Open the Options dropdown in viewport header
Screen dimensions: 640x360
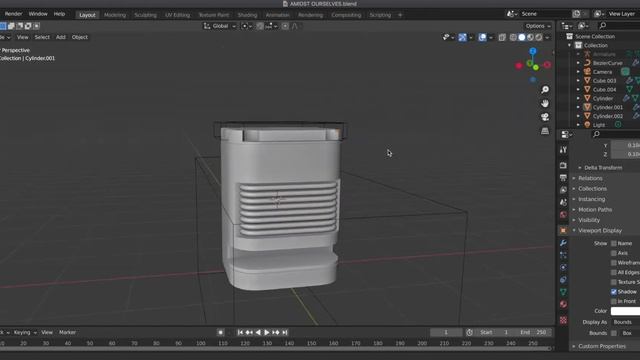pyautogui.click(x=538, y=26)
